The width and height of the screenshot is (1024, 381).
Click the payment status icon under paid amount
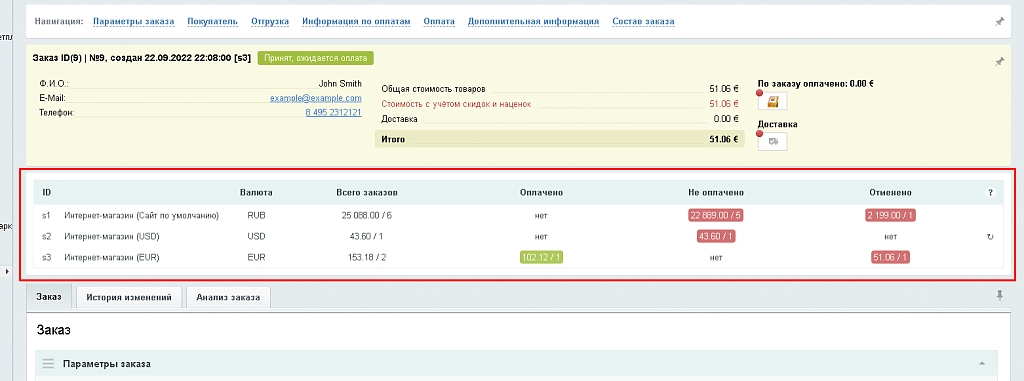(773, 101)
